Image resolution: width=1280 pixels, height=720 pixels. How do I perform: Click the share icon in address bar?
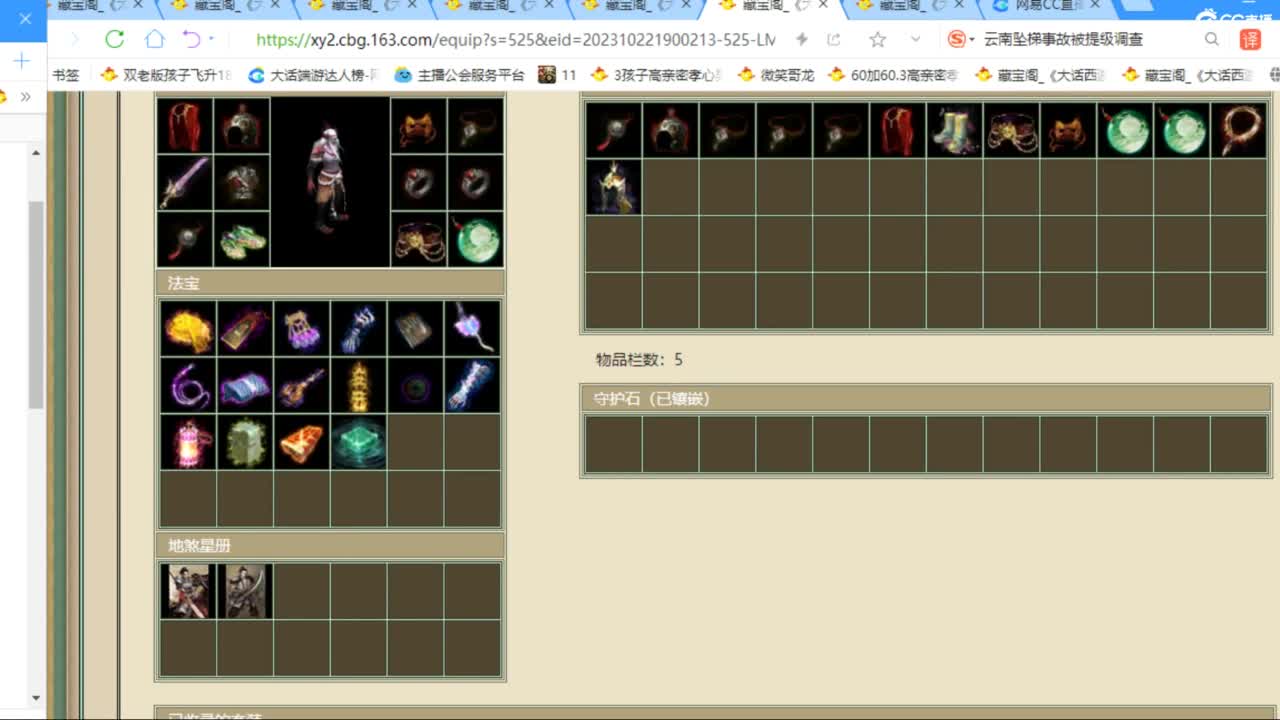834,40
